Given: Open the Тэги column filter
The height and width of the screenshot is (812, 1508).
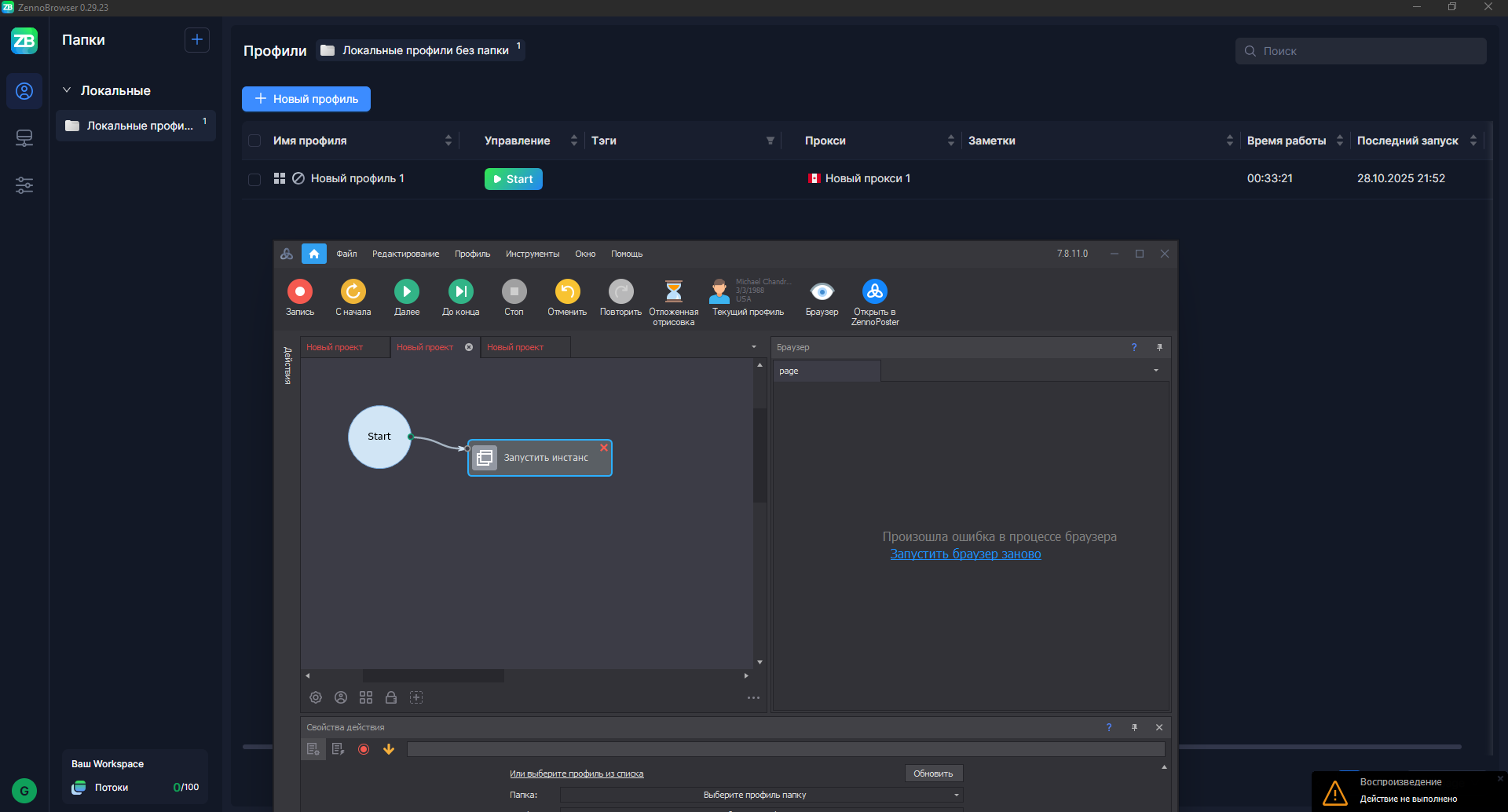Looking at the screenshot, I should click(770, 141).
